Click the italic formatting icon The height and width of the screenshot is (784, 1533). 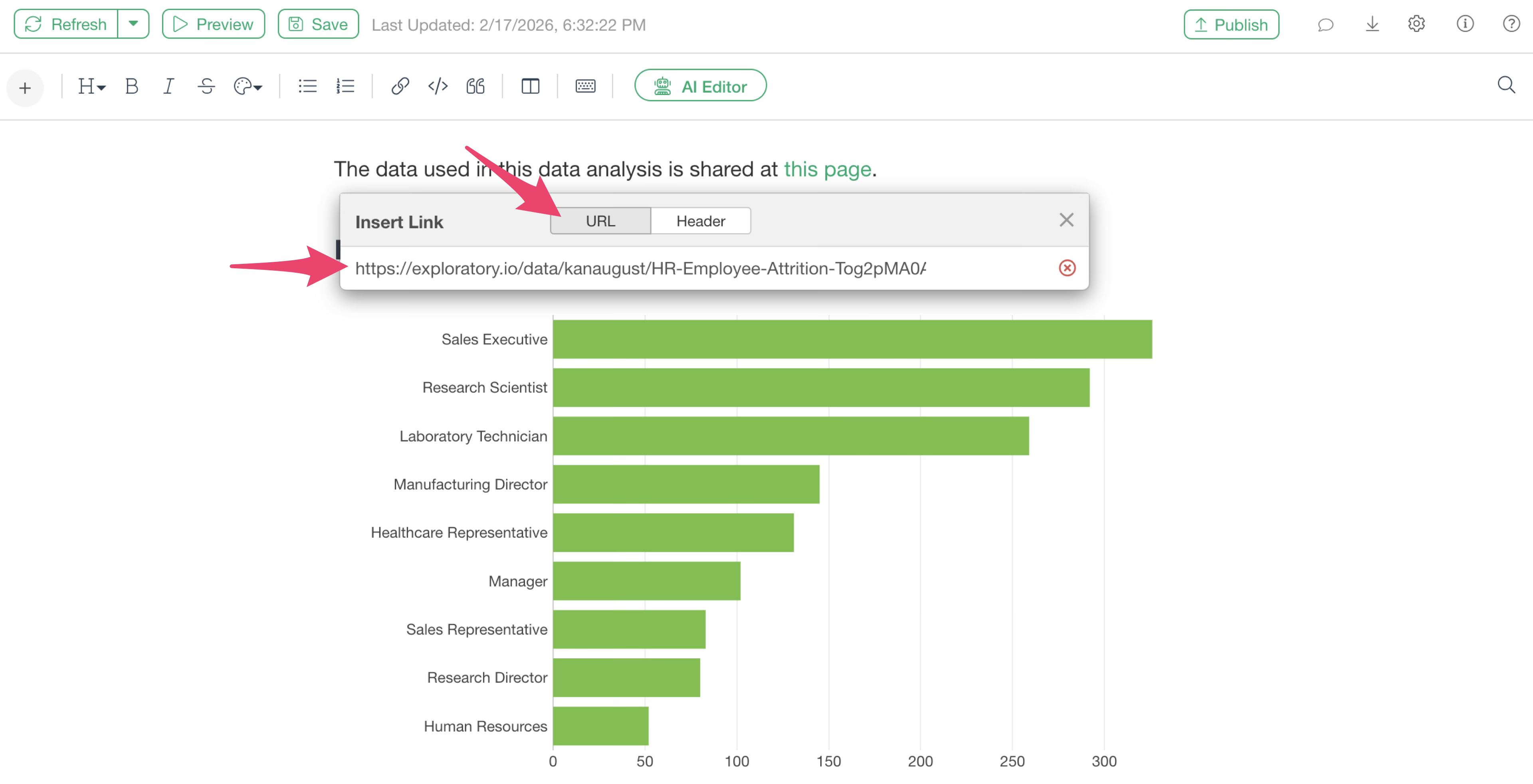click(x=168, y=86)
